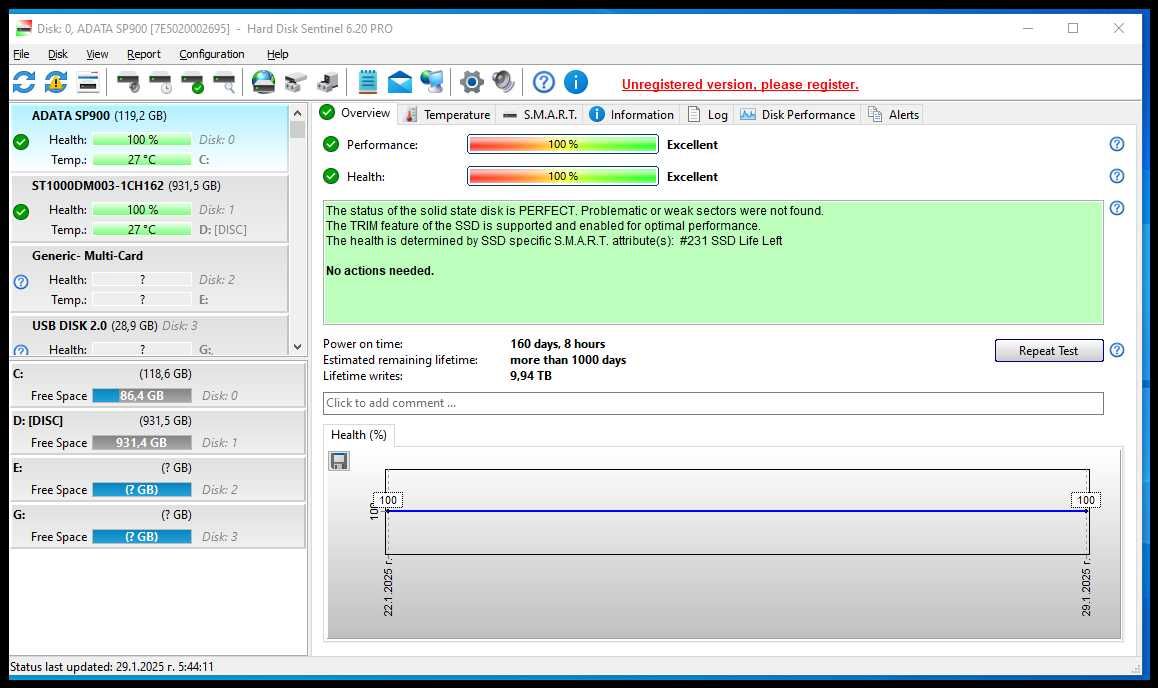Image resolution: width=1158 pixels, height=688 pixels.
Task: Click the blue info about toolbar icon
Action: [576, 82]
